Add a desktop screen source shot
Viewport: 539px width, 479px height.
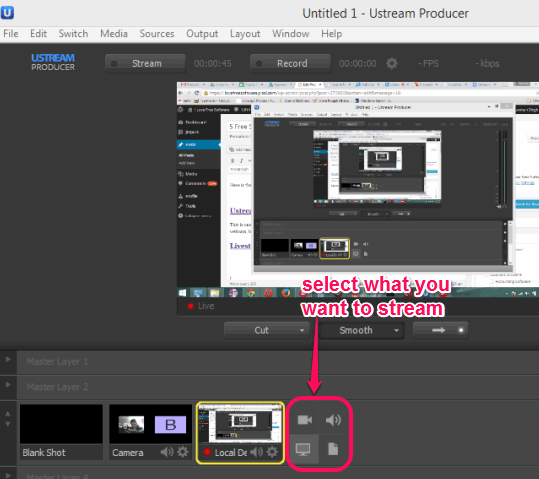click(303, 449)
